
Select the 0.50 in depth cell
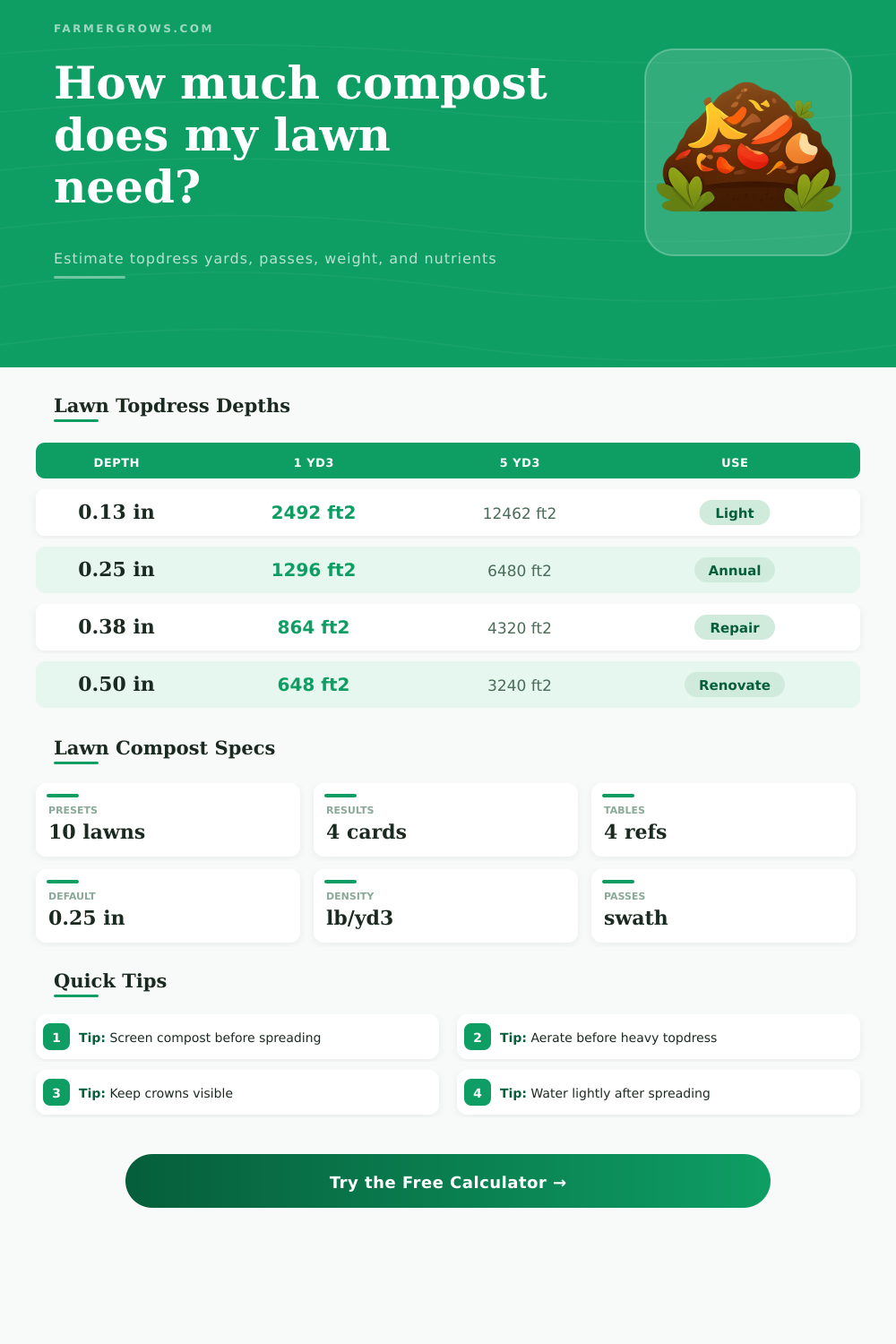(x=116, y=684)
